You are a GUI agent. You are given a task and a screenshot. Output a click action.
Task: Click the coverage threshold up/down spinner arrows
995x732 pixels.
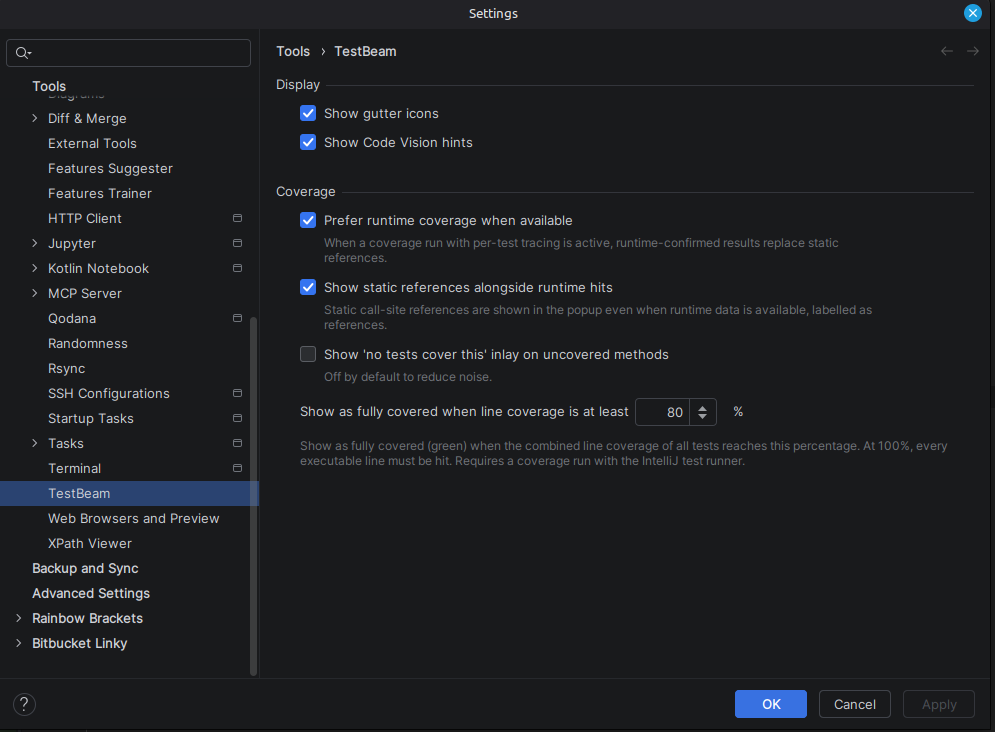702,412
